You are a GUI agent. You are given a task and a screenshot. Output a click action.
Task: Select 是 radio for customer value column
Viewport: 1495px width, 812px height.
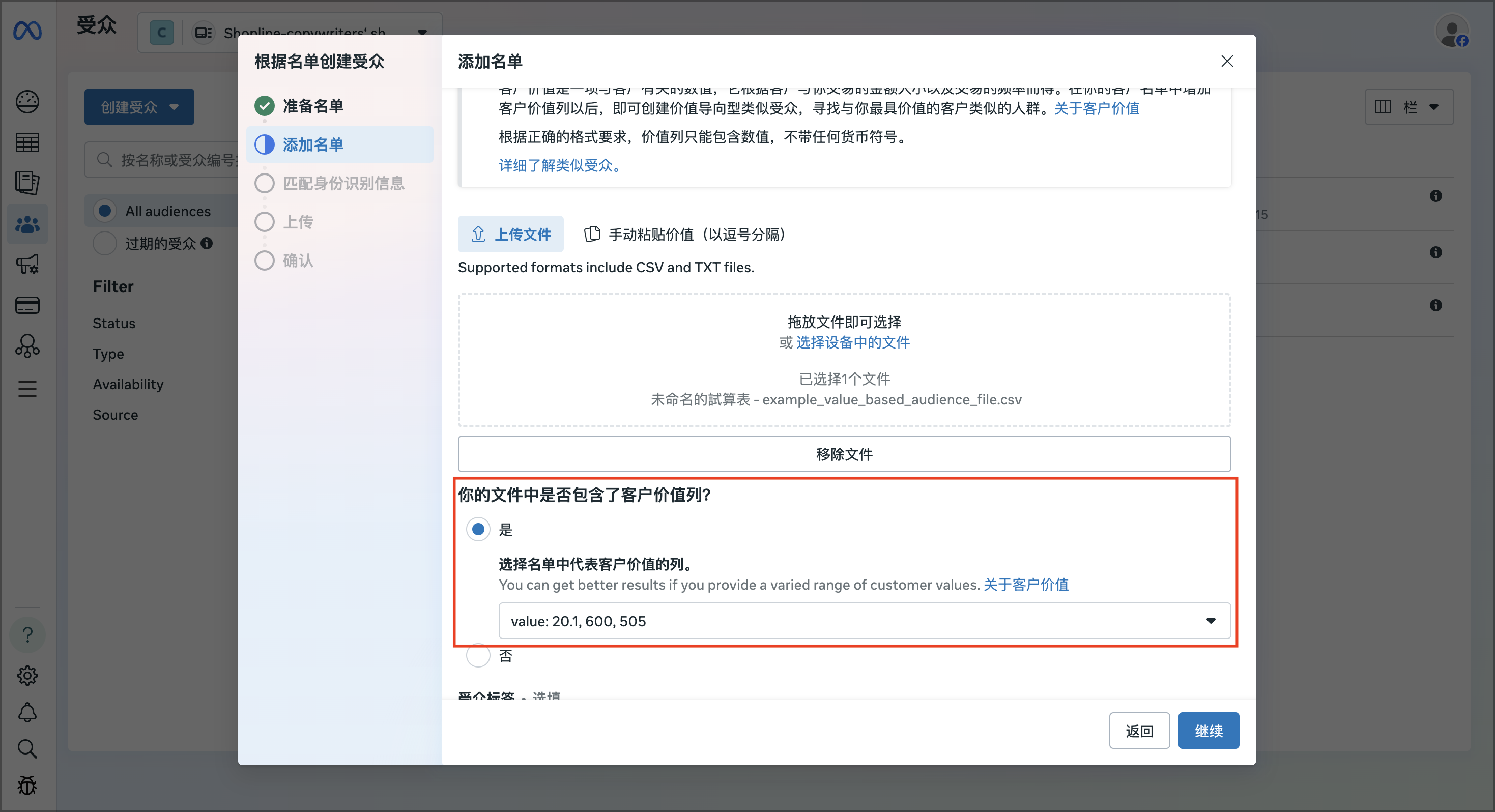click(x=478, y=529)
